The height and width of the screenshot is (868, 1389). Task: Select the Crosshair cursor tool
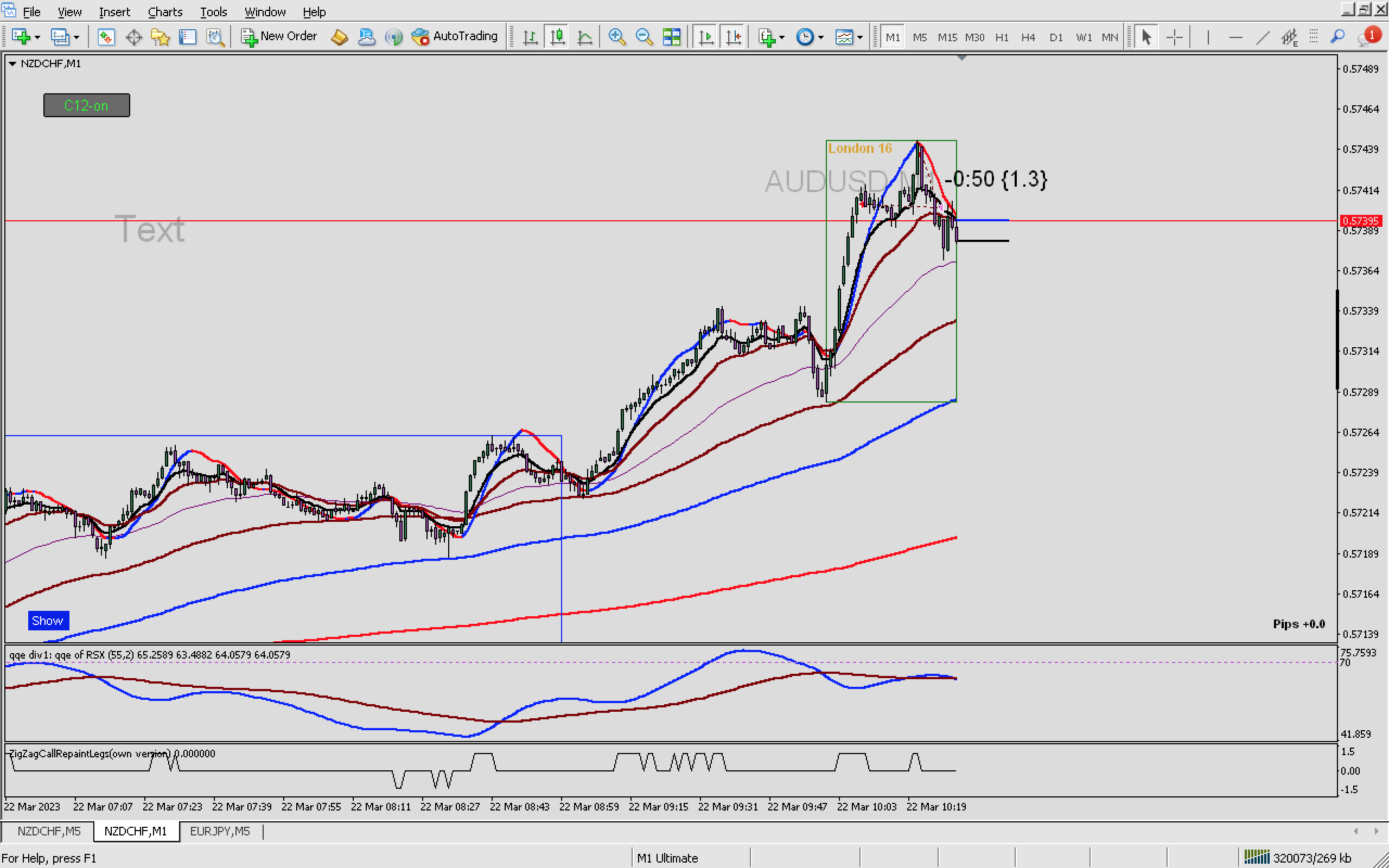coord(1174,37)
